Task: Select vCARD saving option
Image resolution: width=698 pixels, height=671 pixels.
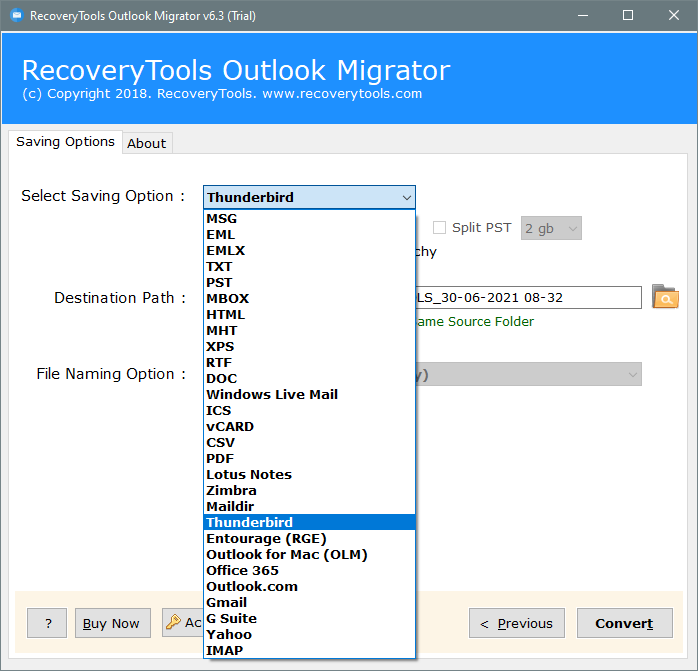Action: click(309, 427)
